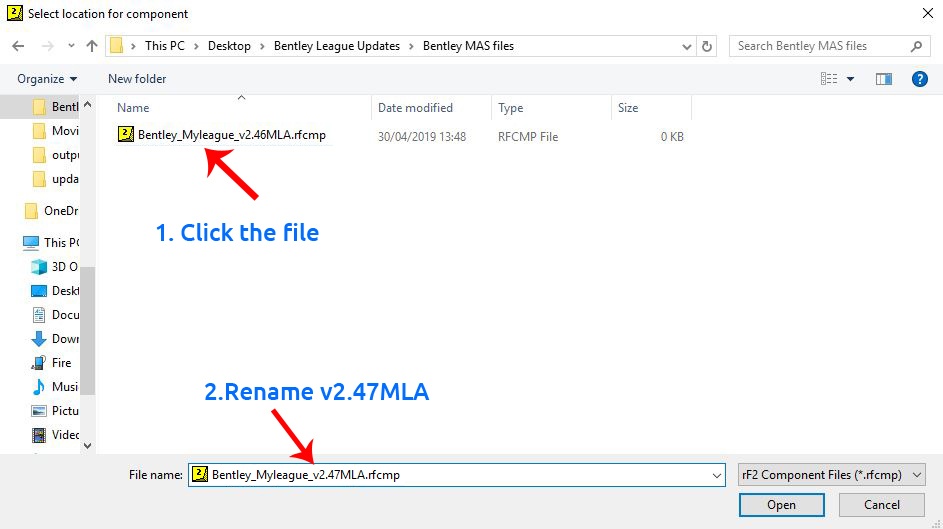Click the search magnifier icon
Screen dimensions: 943x529
click(916, 46)
